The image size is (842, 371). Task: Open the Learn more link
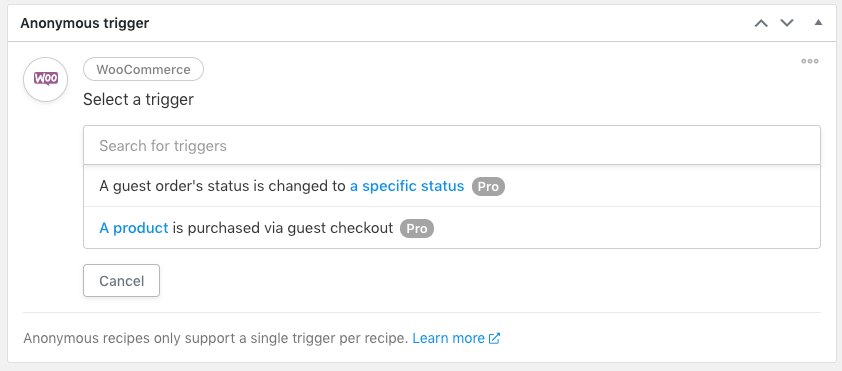click(x=449, y=338)
